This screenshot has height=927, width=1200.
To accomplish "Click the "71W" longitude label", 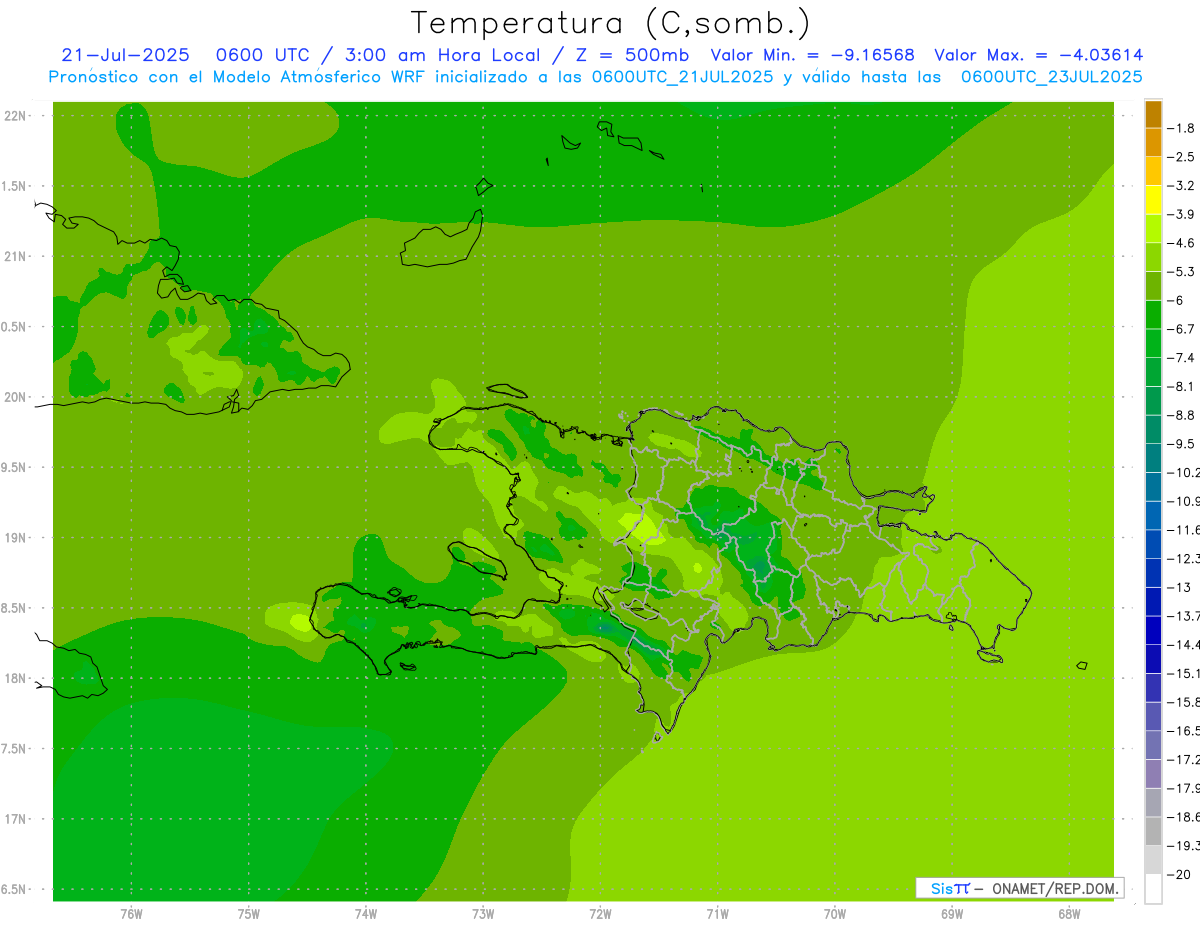I will pyautogui.click(x=717, y=914).
